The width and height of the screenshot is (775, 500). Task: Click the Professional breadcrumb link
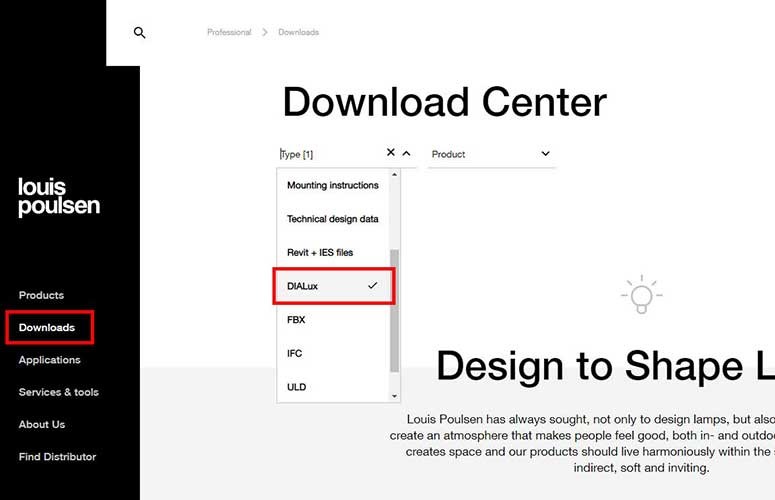point(229,33)
